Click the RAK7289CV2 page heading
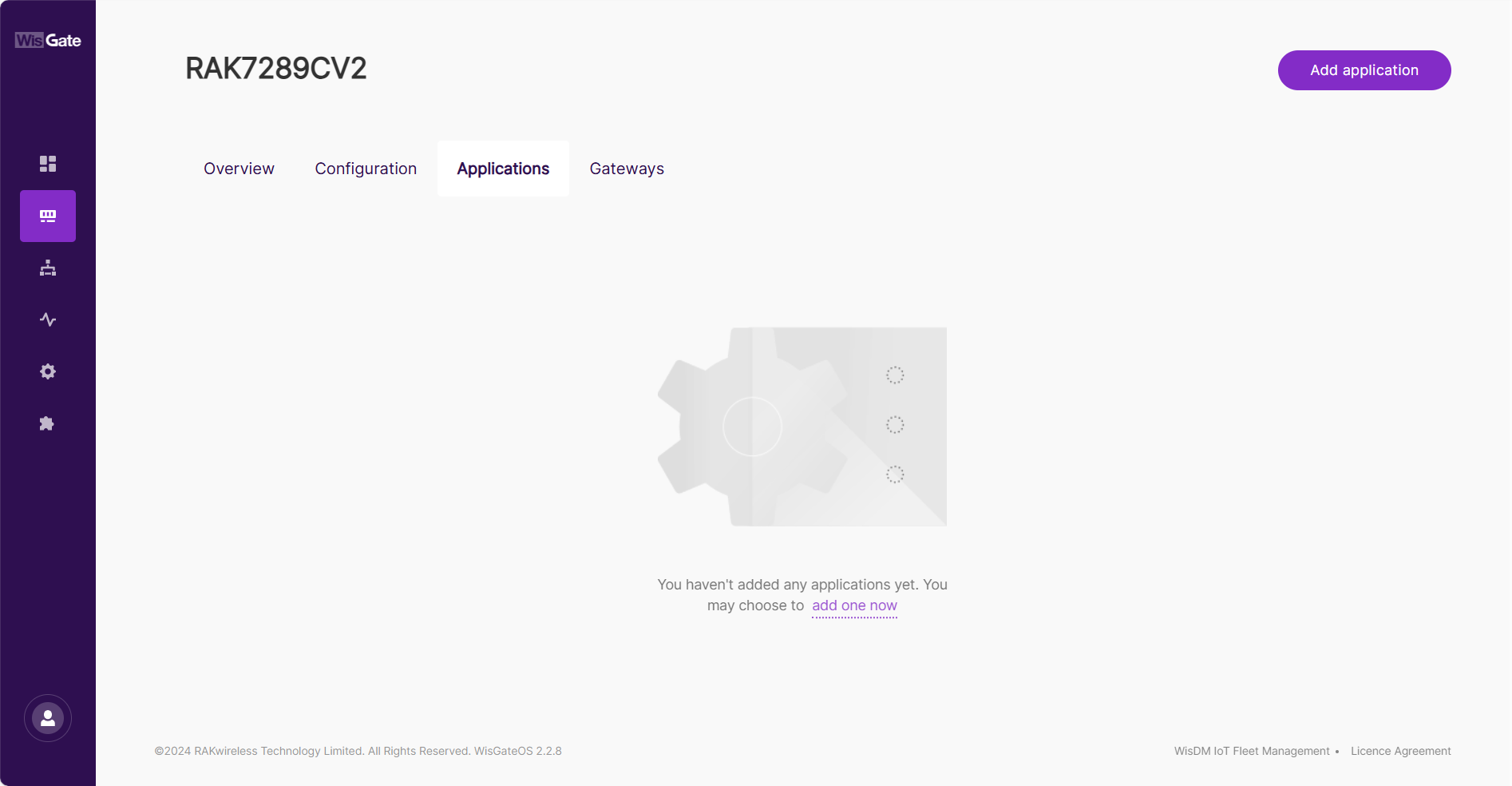Image resolution: width=1512 pixels, height=786 pixels. click(x=276, y=69)
